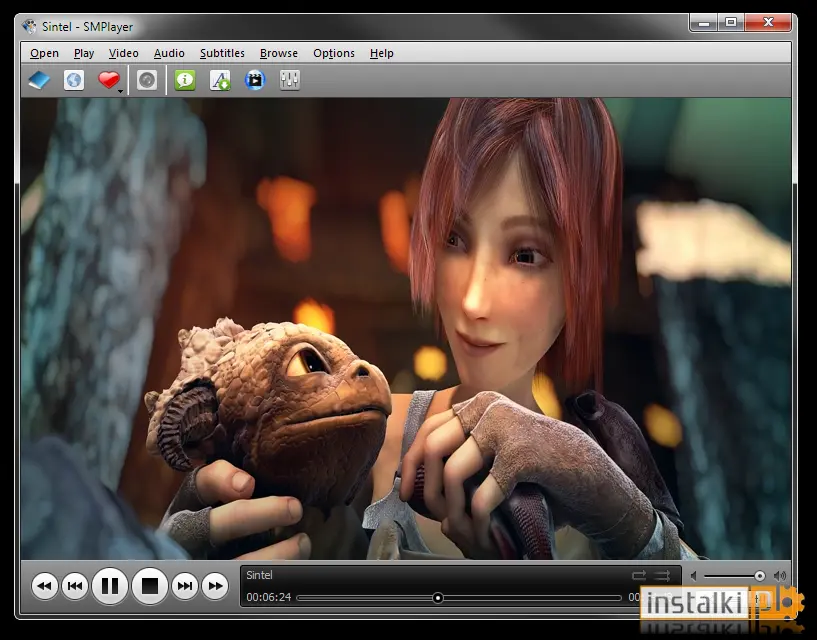Open the Help menu
817x640 pixels.
[x=381, y=53]
